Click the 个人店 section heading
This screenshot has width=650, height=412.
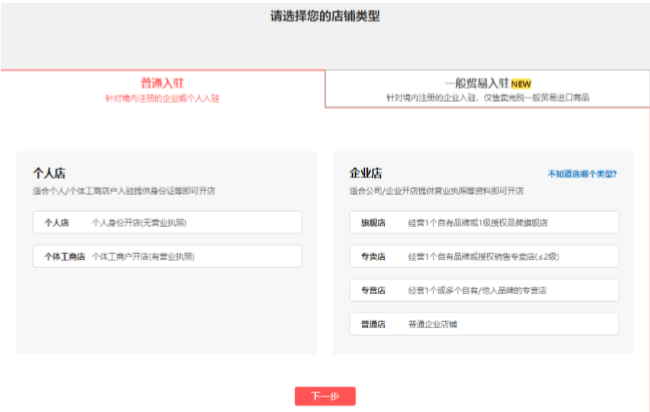[49, 173]
